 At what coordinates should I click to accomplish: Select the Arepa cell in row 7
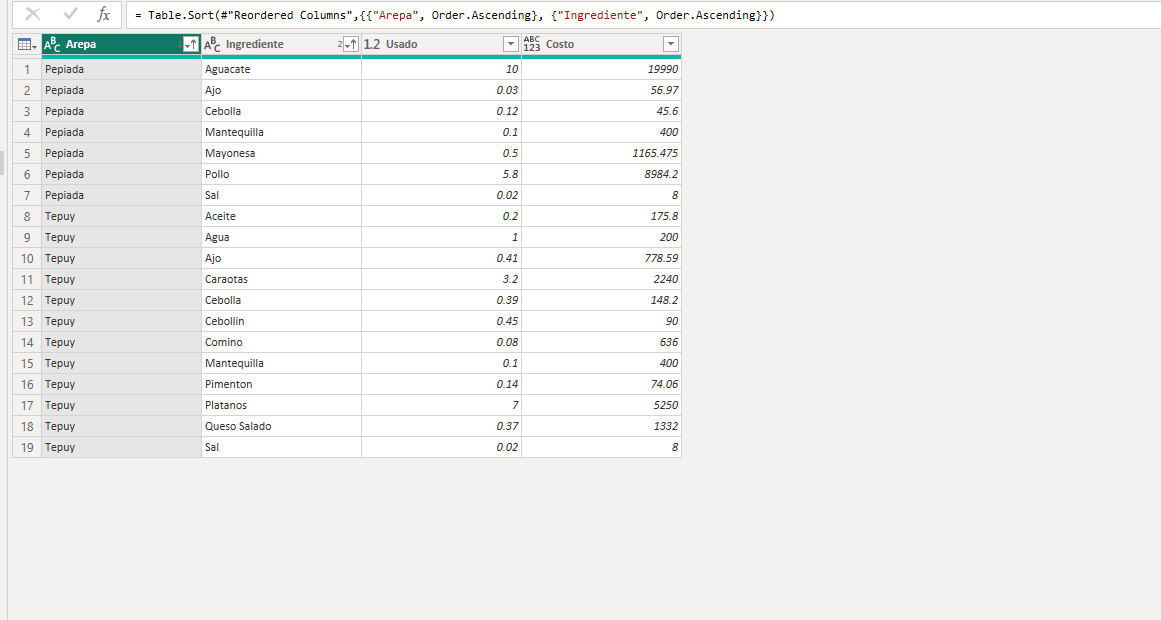click(x=121, y=196)
